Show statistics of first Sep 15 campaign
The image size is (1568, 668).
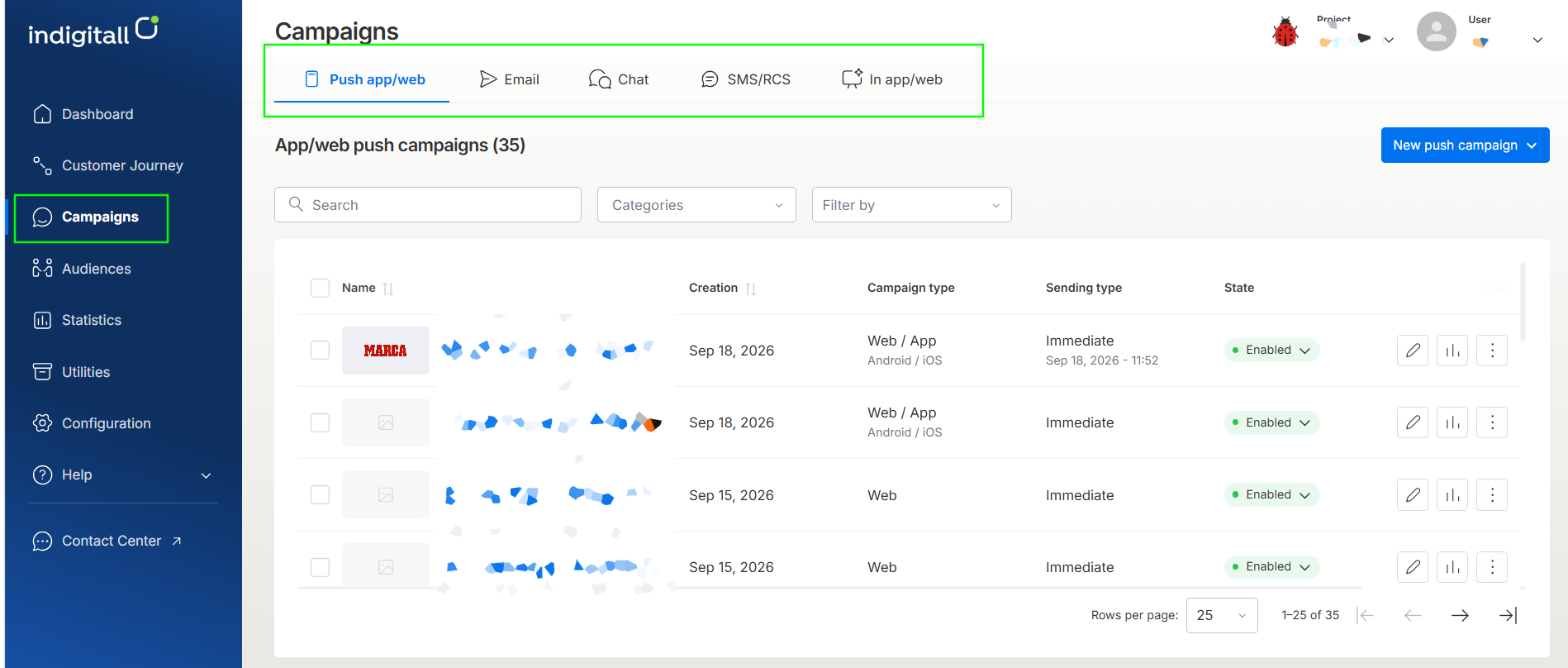[x=1452, y=494]
